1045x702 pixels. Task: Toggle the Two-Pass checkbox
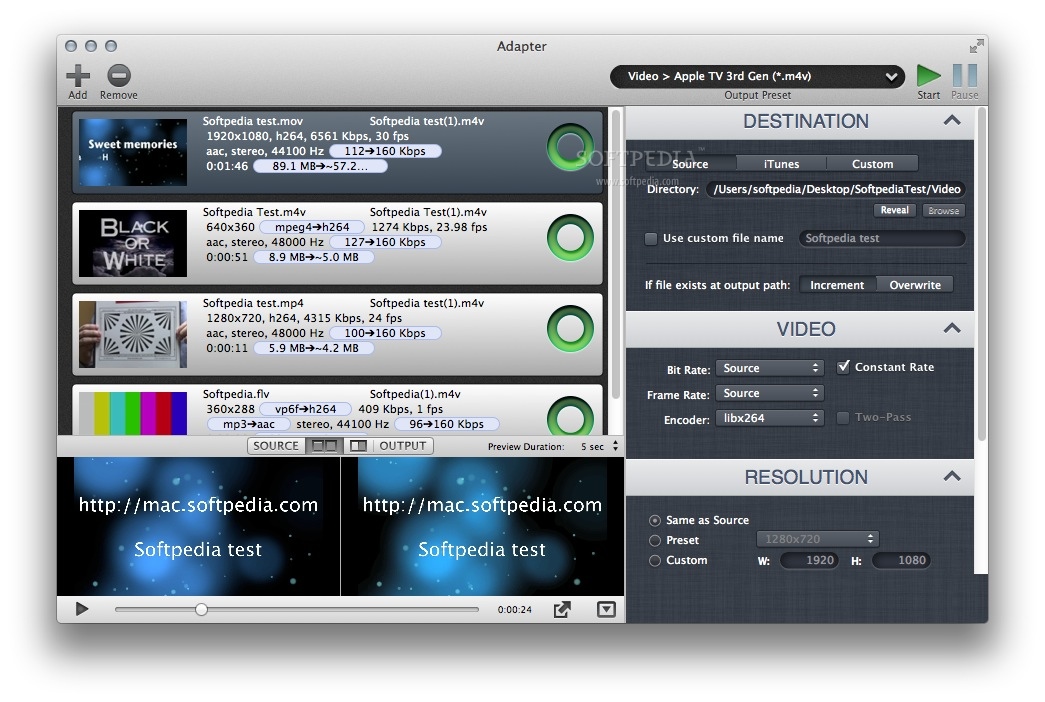point(843,417)
